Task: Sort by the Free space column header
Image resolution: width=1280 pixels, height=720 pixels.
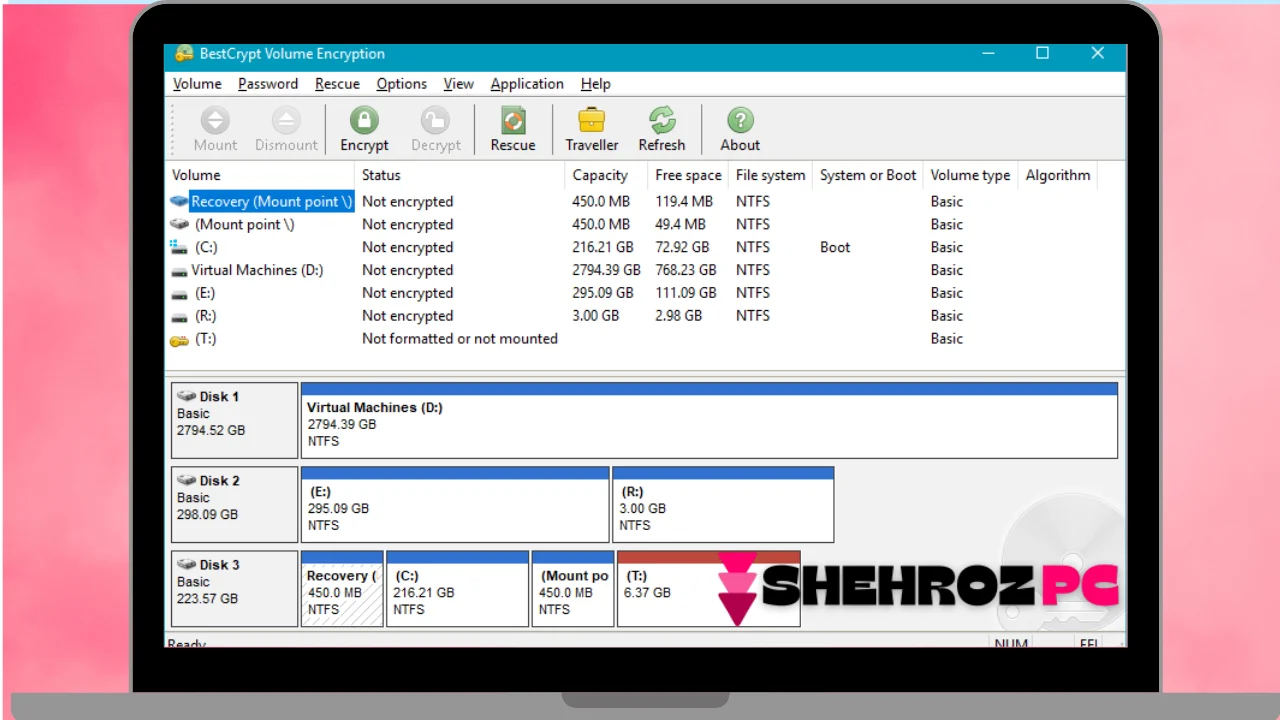Action: coord(689,175)
